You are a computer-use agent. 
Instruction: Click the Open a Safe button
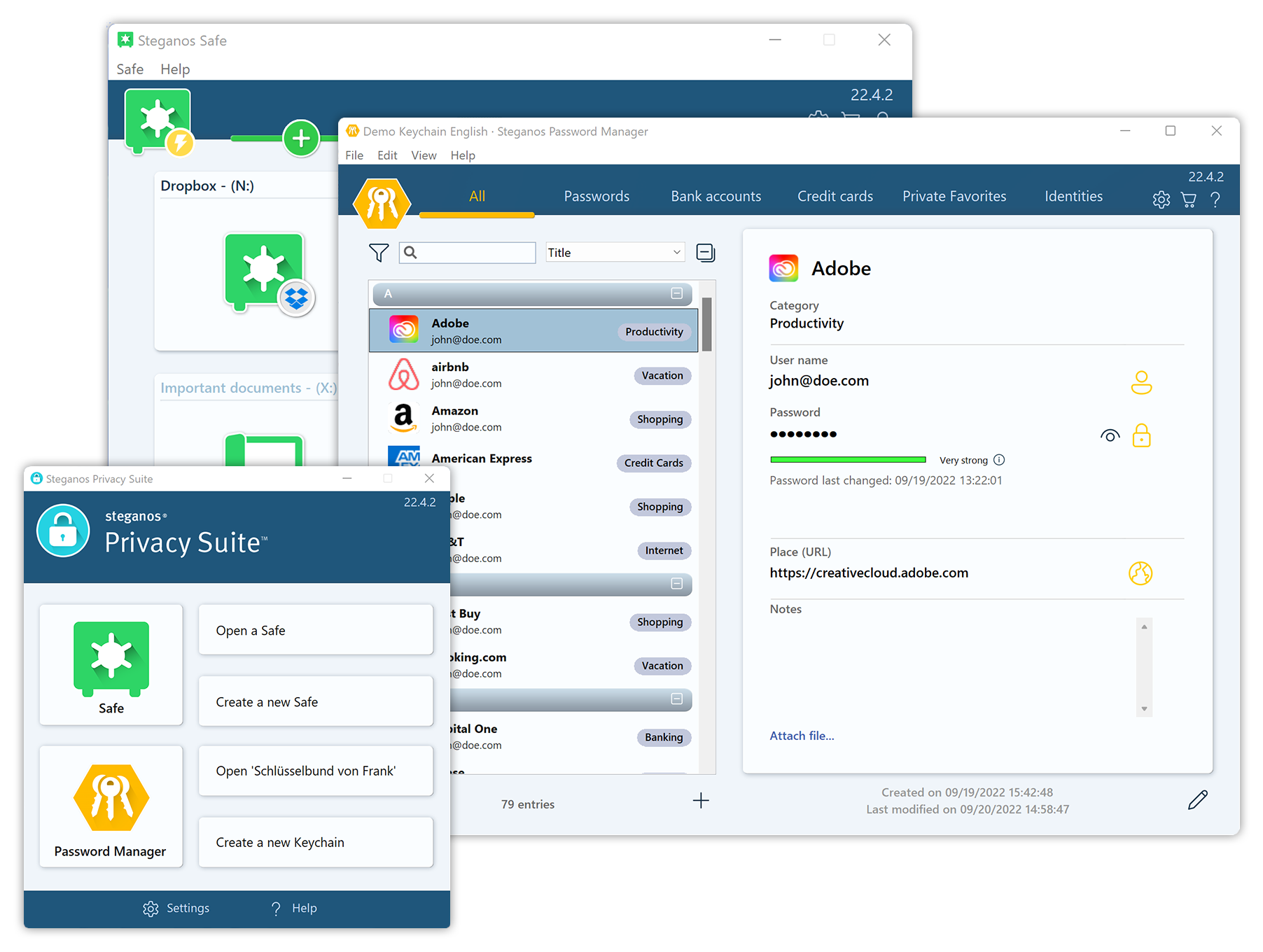pyautogui.click(x=316, y=630)
